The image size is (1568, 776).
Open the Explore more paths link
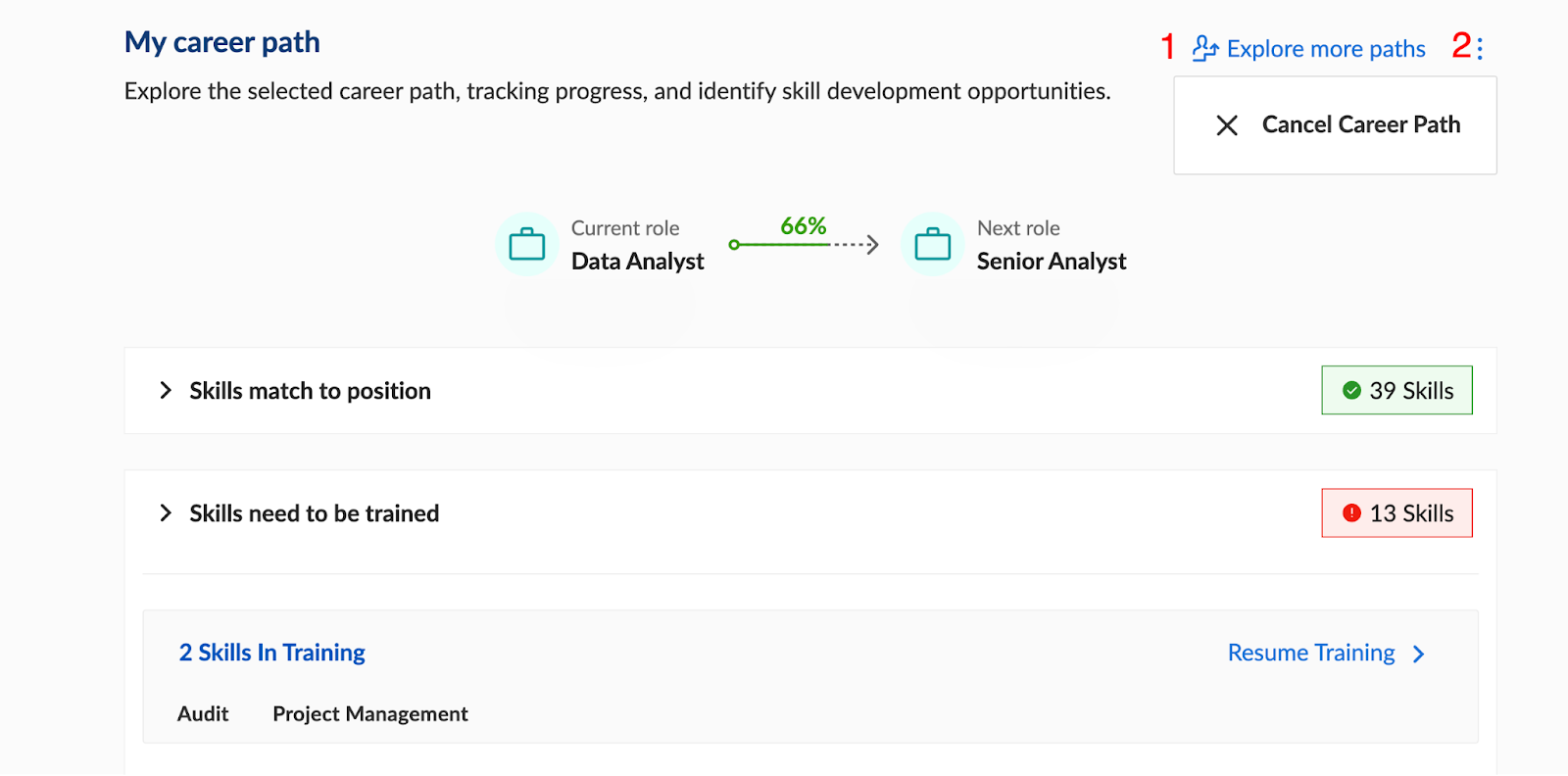[1326, 49]
